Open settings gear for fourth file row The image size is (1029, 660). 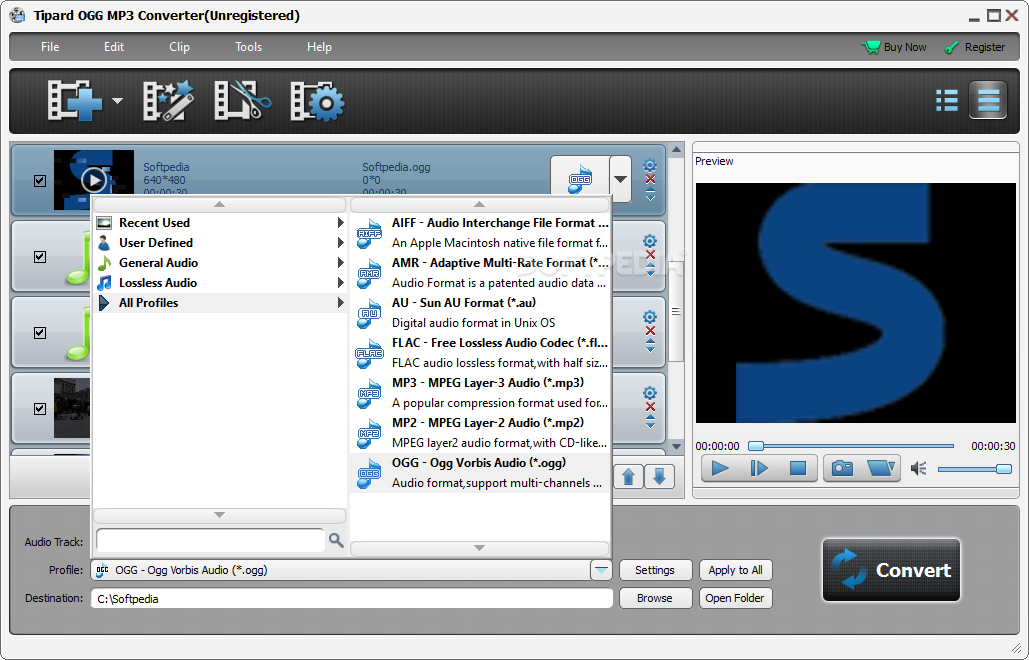(650, 393)
